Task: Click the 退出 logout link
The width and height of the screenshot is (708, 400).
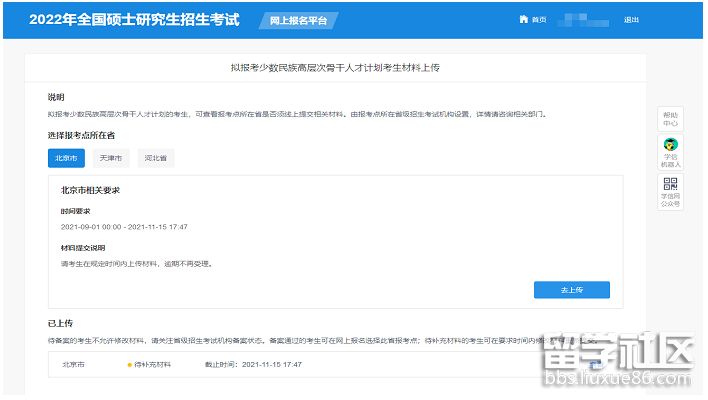Action: 631,20
